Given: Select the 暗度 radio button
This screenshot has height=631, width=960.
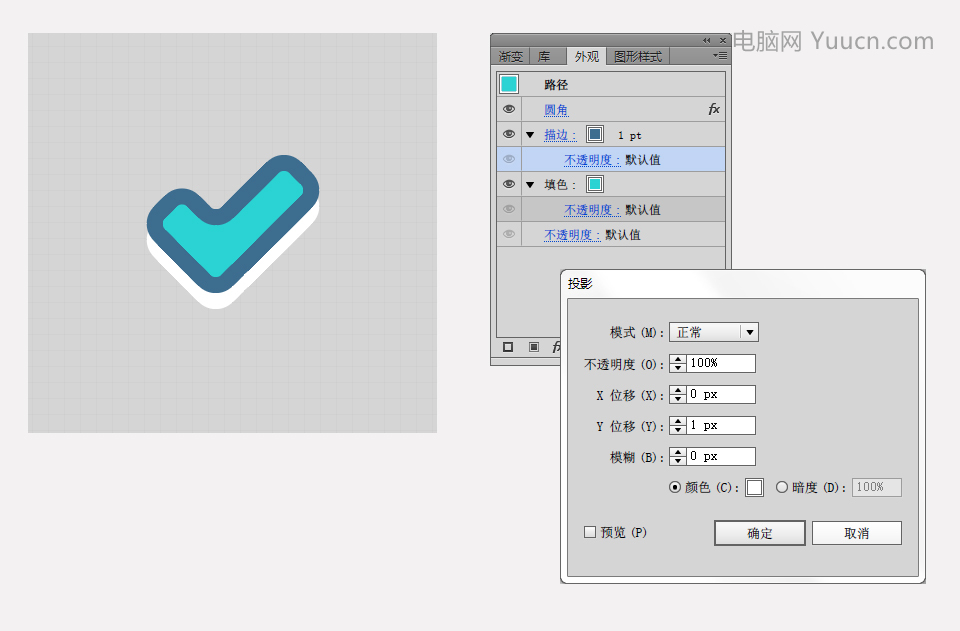Looking at the screenshot, I should (x=782, y=487).
